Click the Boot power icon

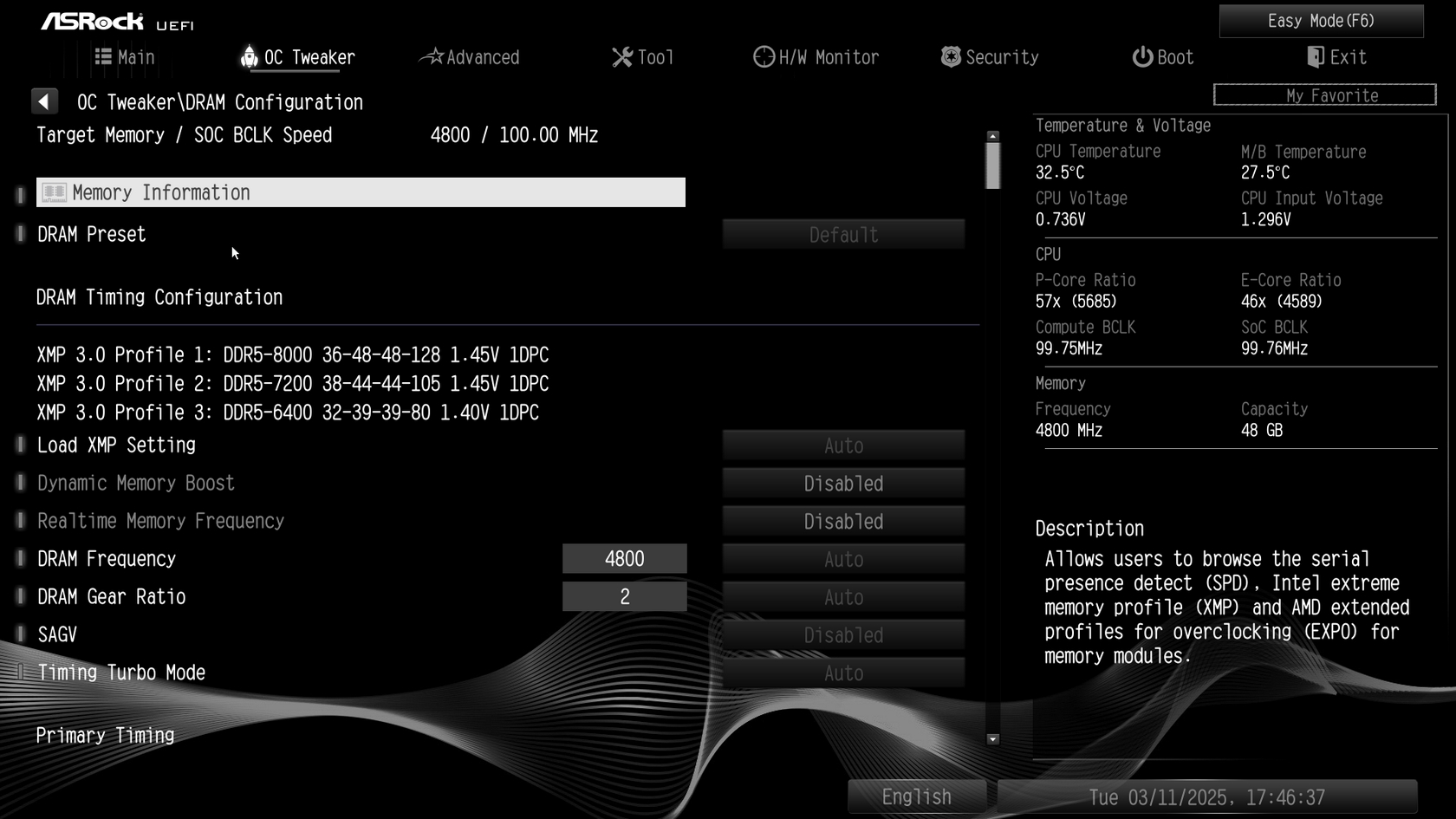[1142, 57]
